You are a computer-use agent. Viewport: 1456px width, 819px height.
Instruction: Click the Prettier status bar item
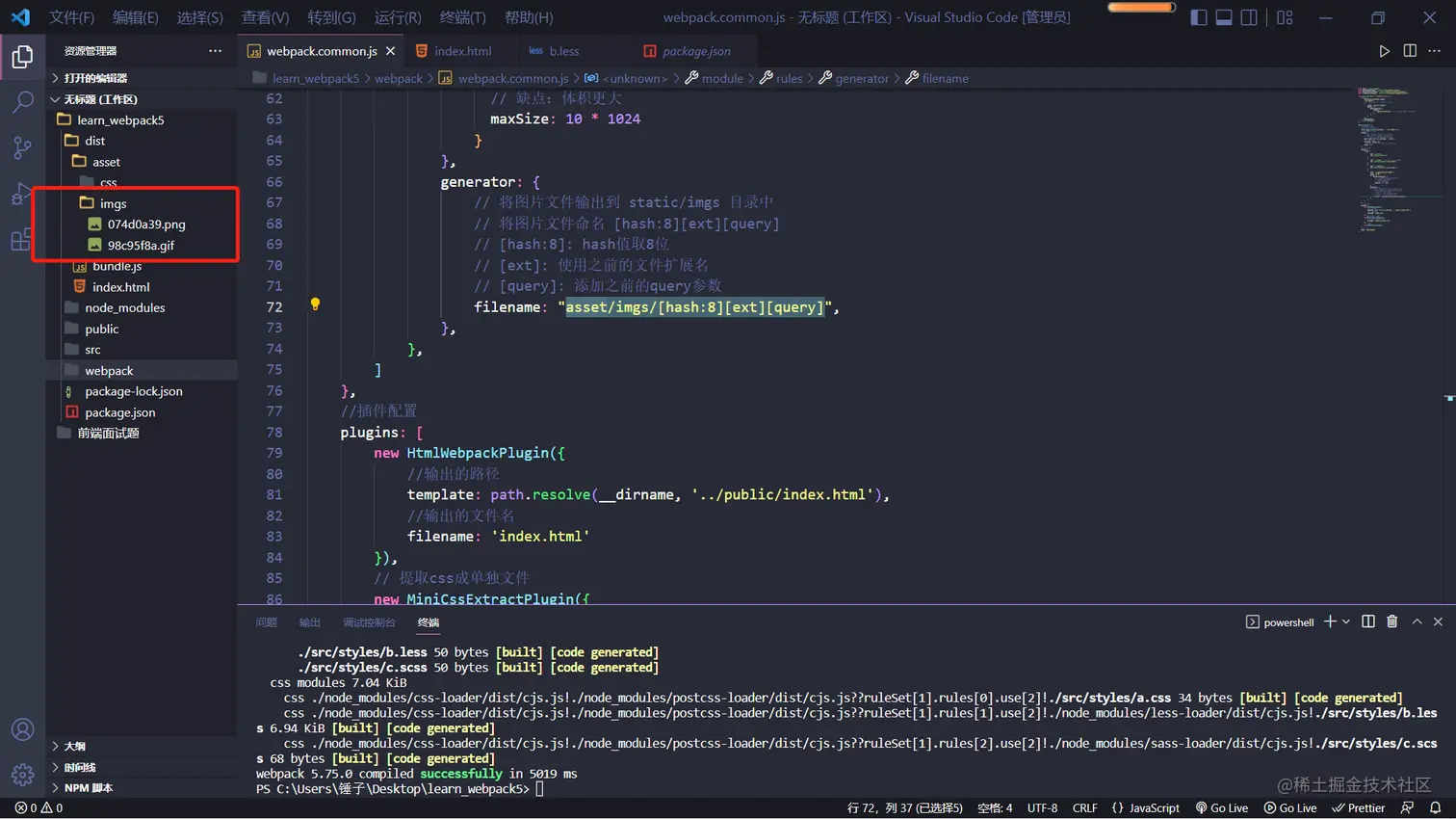point(1358,808)
